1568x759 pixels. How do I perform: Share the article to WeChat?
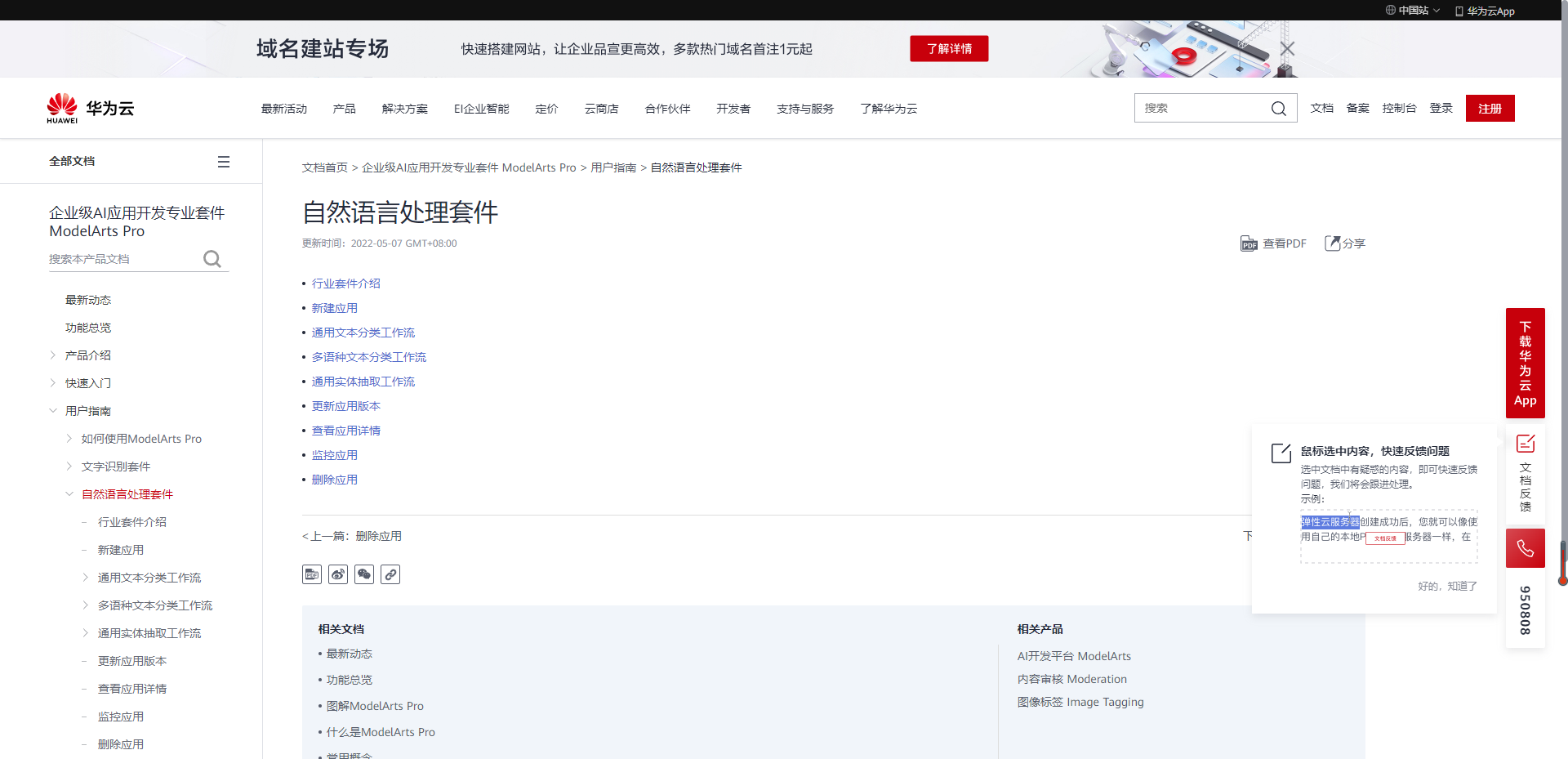363,574
